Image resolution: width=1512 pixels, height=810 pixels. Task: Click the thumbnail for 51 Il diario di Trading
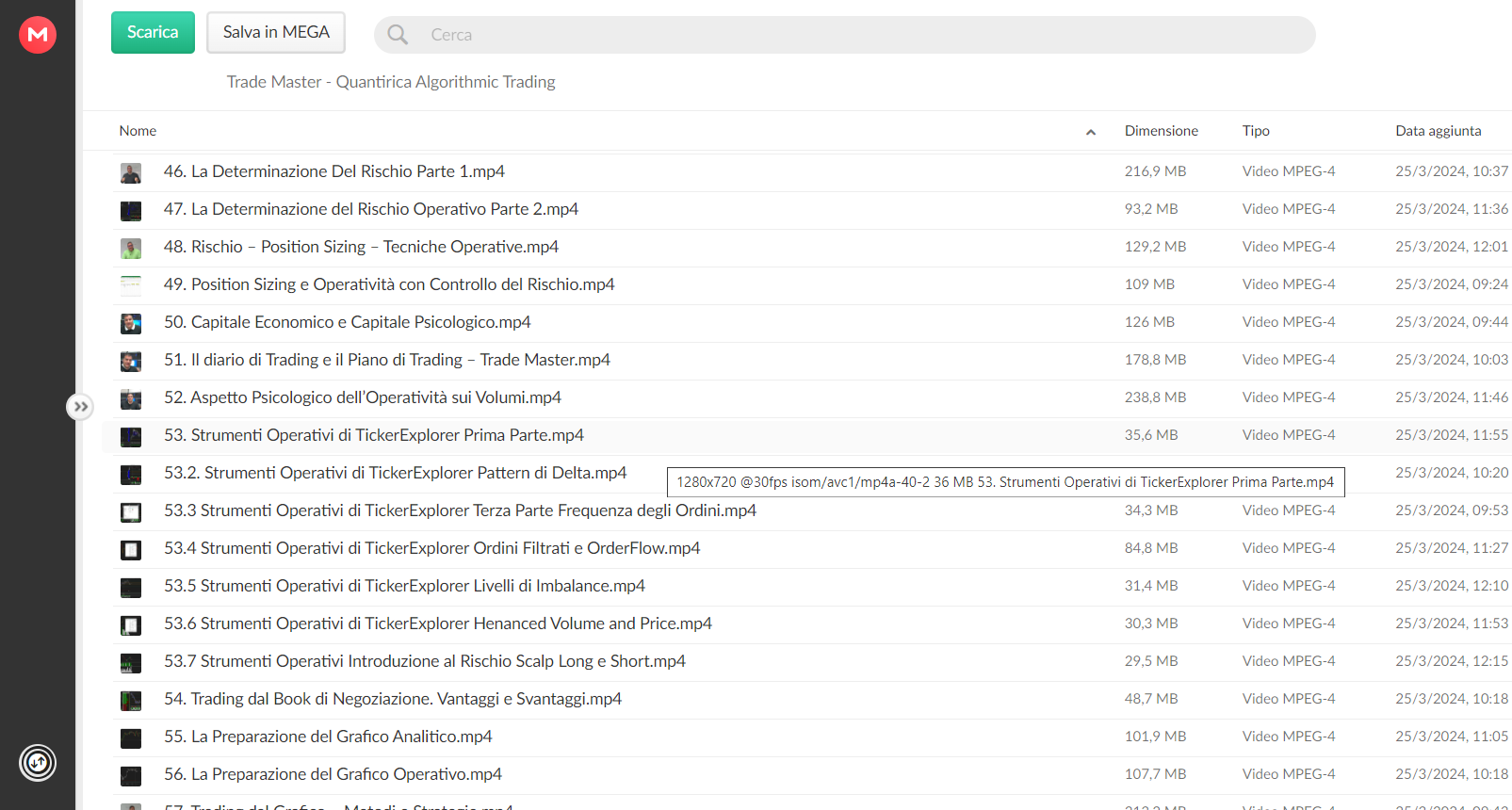131,361
